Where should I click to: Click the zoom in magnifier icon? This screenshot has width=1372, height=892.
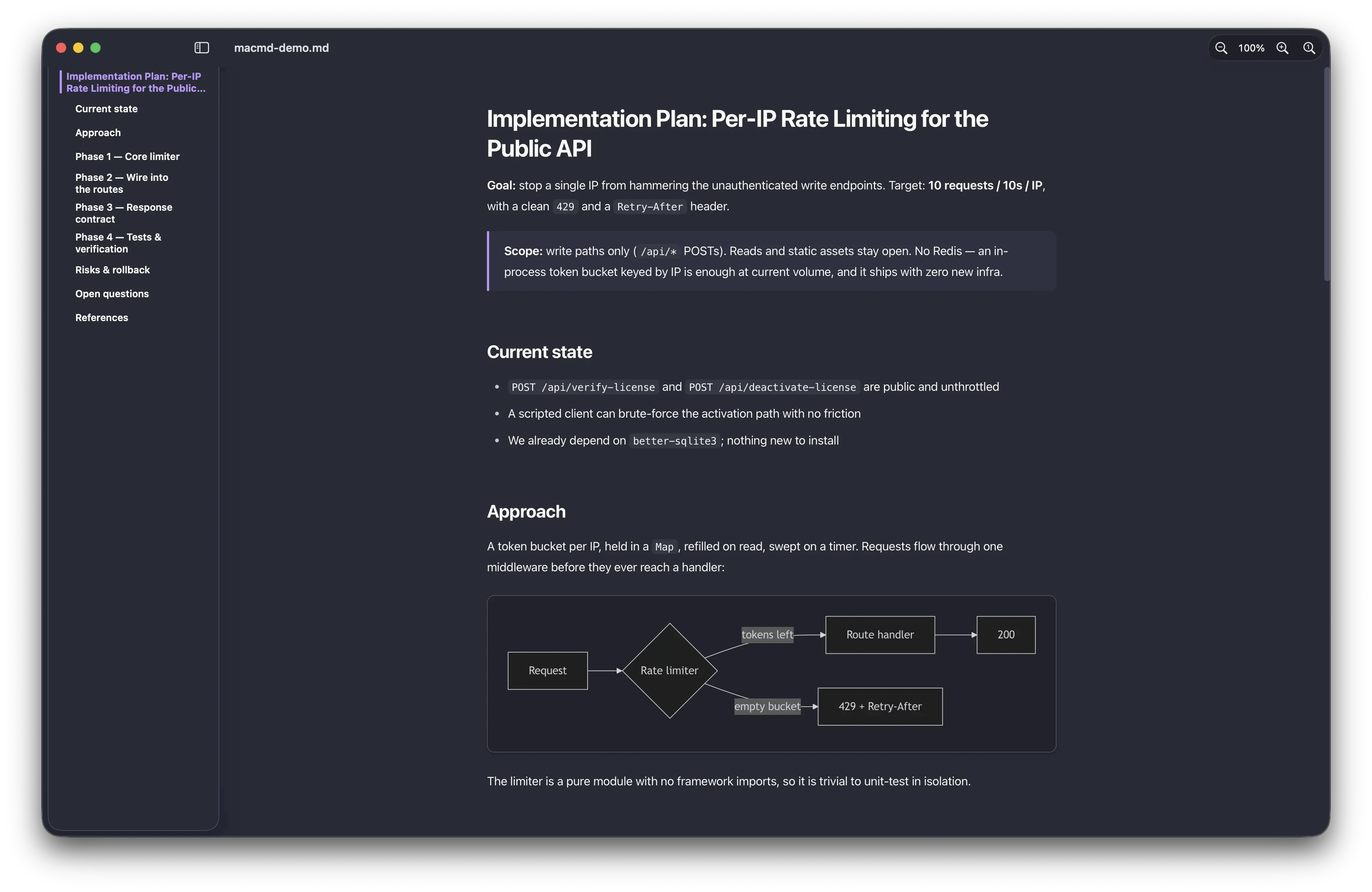tap(1282, 48)
